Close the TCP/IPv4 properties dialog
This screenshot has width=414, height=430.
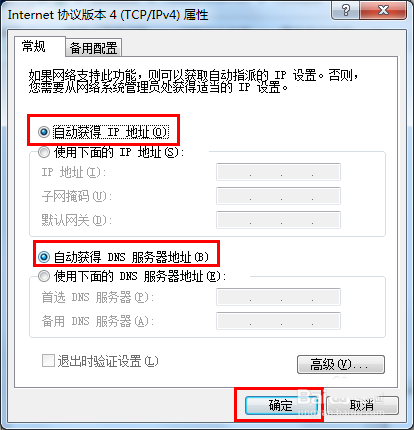383,11
